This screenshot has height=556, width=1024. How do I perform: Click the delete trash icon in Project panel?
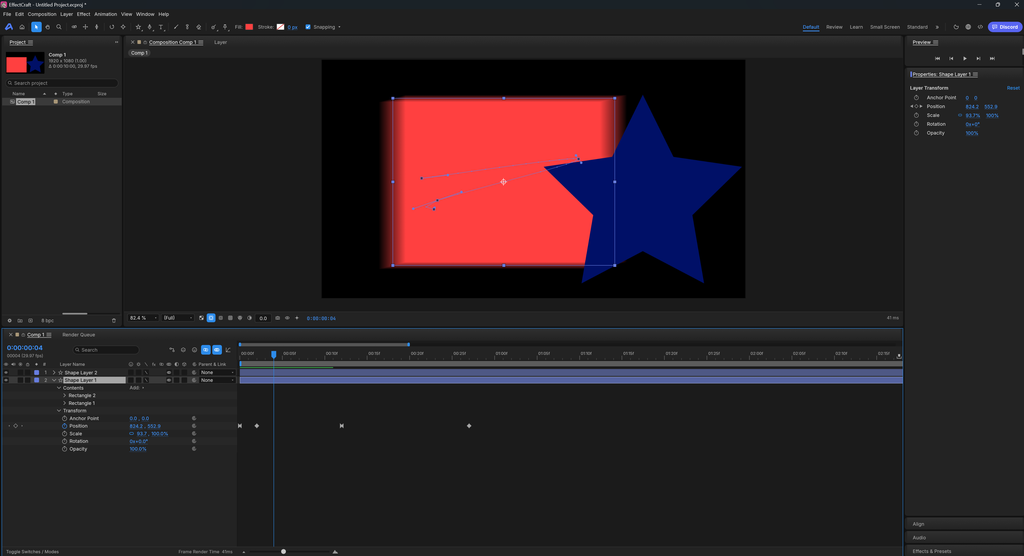[x=114, y=321]
